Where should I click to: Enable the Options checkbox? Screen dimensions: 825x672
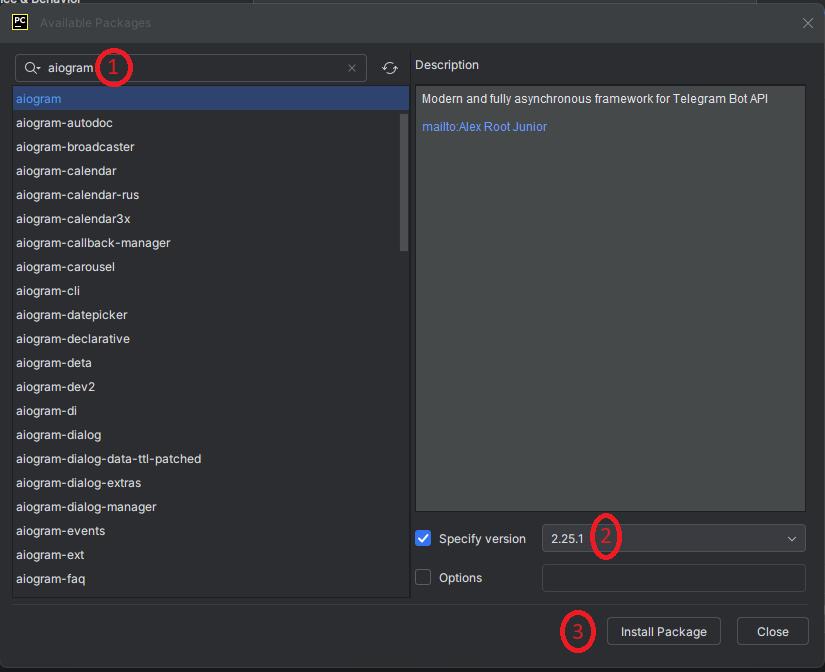pos(423,577)
